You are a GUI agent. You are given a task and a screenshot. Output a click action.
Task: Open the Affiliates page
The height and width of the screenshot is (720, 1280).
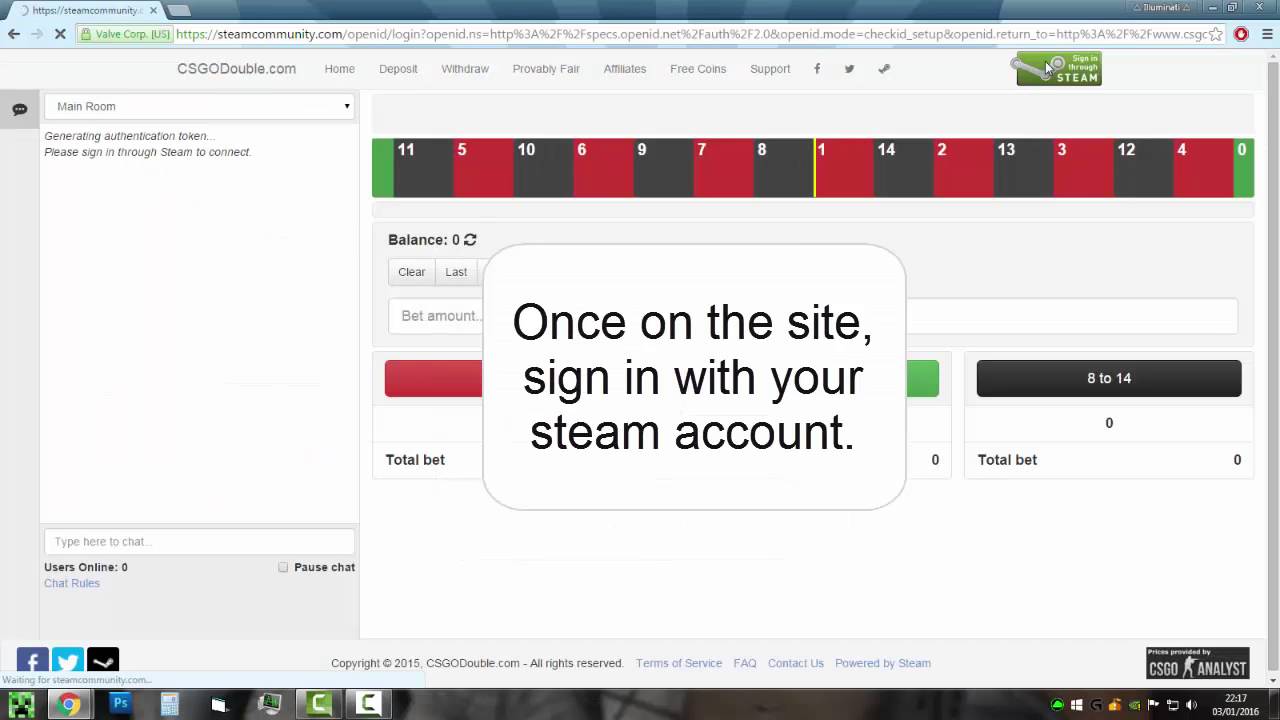625,69
